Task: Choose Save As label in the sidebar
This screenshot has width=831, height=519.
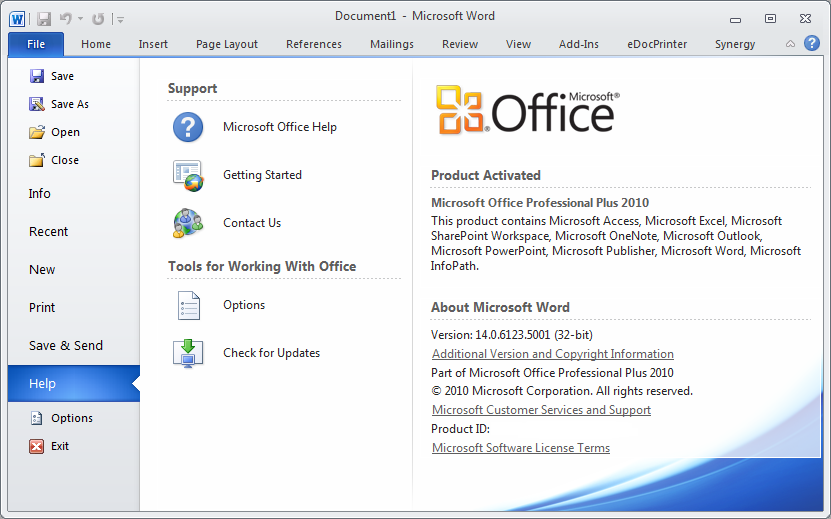Action: coord(70,104)
